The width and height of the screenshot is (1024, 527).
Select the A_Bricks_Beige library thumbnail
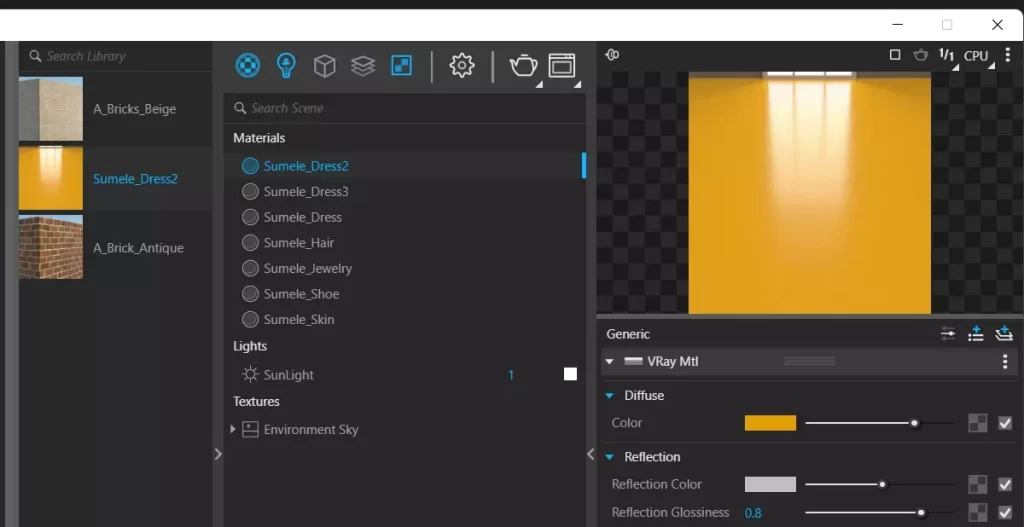[51, 108]
